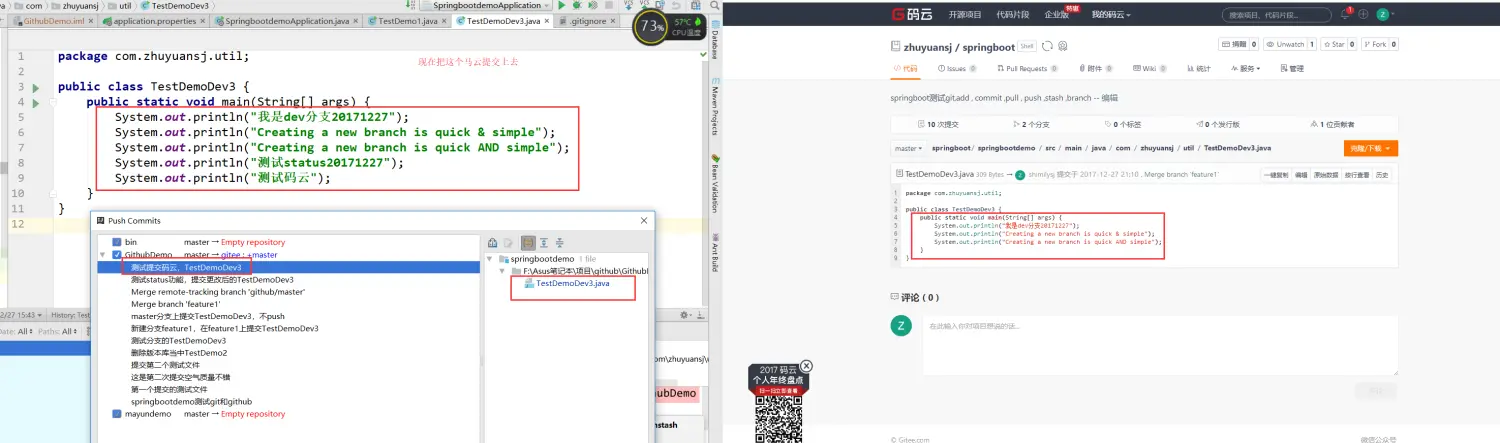Click the History settings gear icon

(684, 315)
